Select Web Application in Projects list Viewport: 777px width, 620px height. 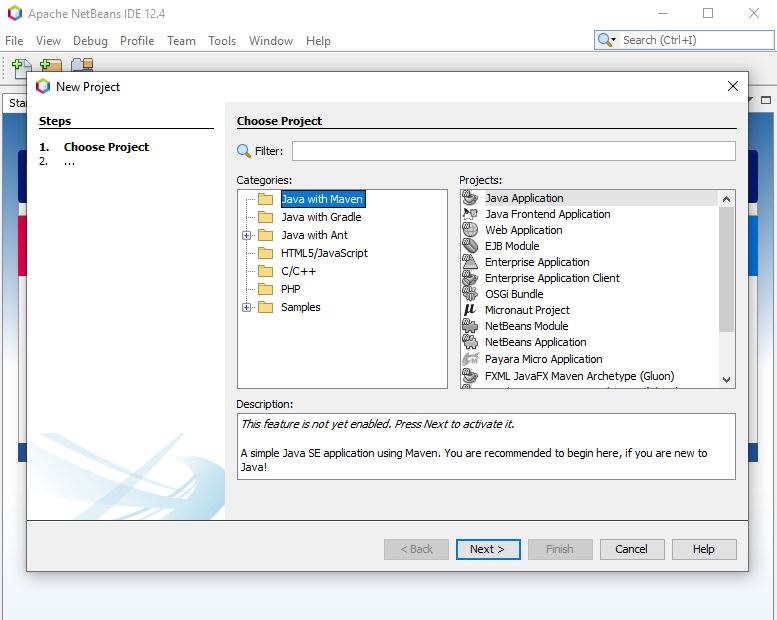(524, 230)
